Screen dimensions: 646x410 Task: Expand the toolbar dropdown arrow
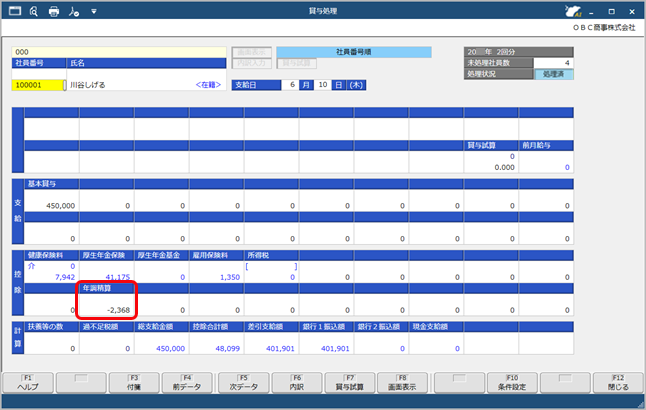click(94, 11)
